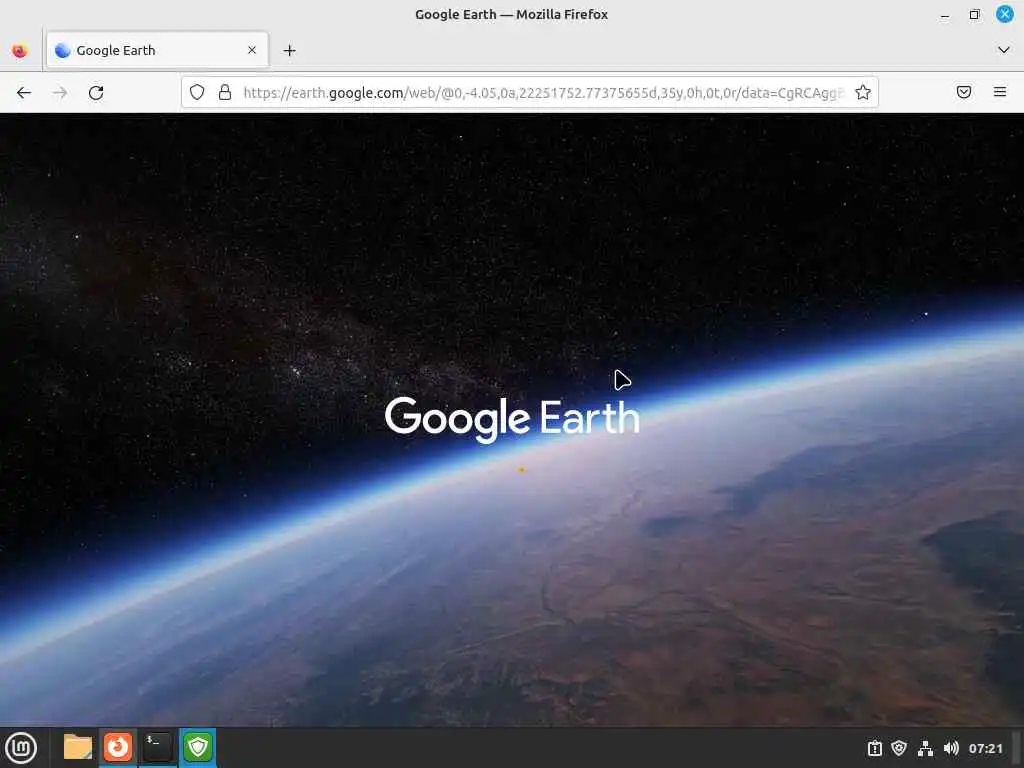Click the Firefox taskbar launcher
1024x768 pixels.
pos(118,747)
